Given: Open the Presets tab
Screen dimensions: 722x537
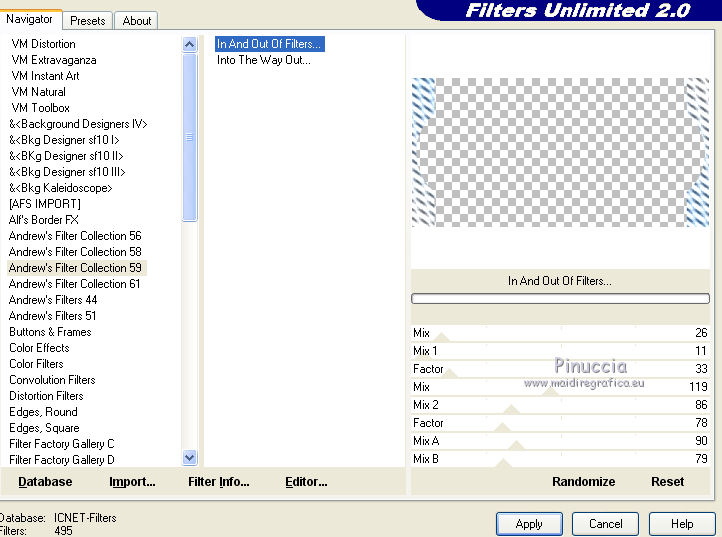Looking at the screenshot, I should [x=87, y=21].
